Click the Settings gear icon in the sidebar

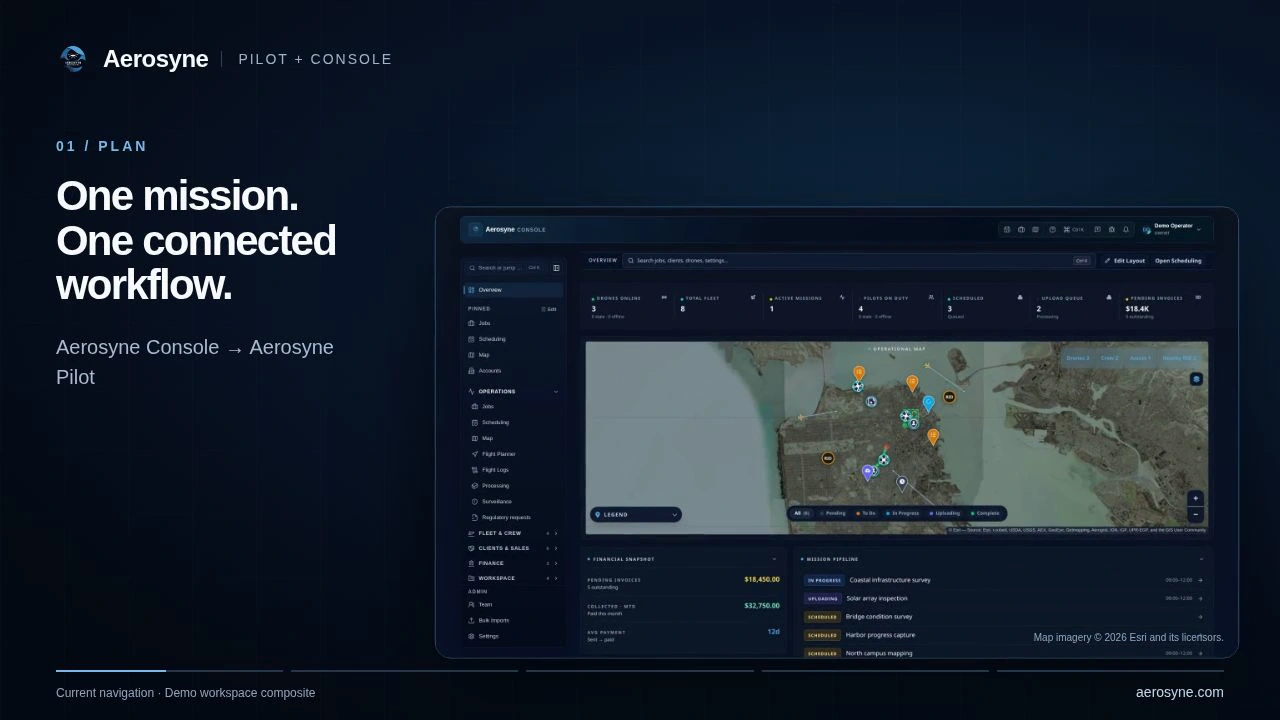[x=471, y=636]
